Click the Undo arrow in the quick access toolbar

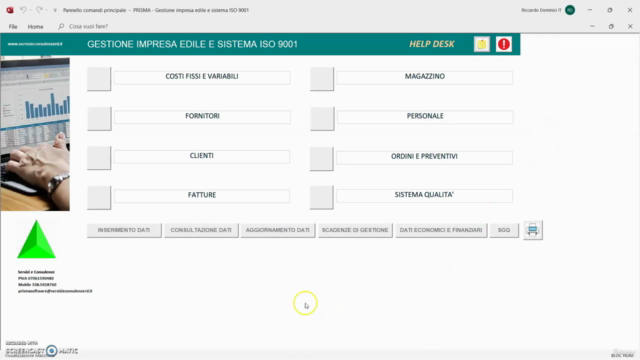pyautogui.click(x=23, y=10)
